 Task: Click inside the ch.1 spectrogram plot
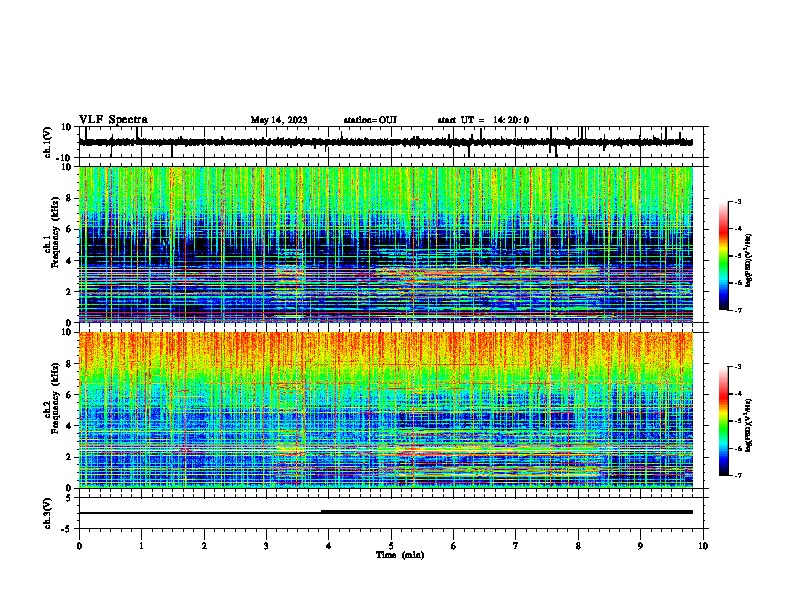(386, 244)
